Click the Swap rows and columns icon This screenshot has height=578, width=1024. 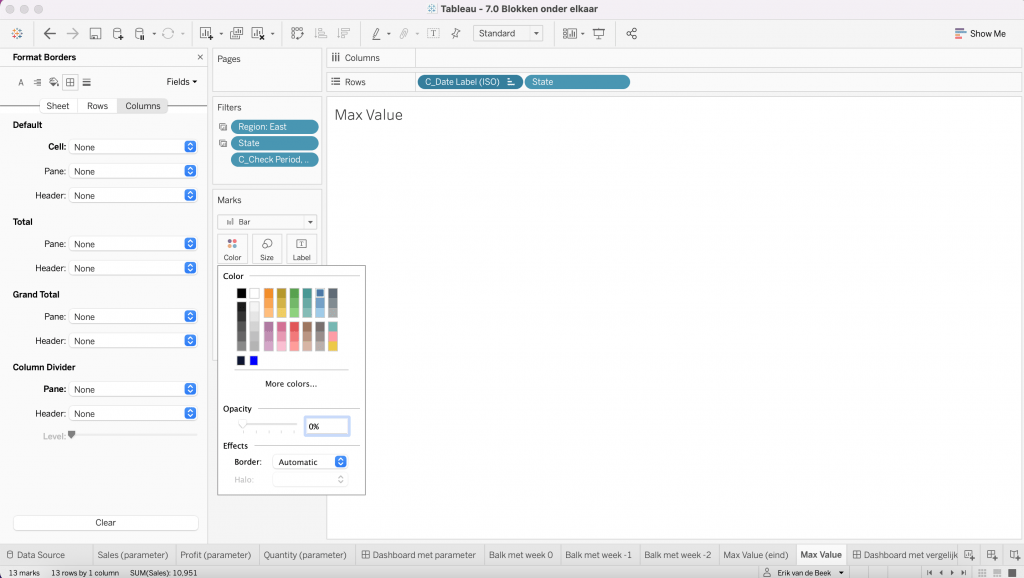click(x=297, y=34)
